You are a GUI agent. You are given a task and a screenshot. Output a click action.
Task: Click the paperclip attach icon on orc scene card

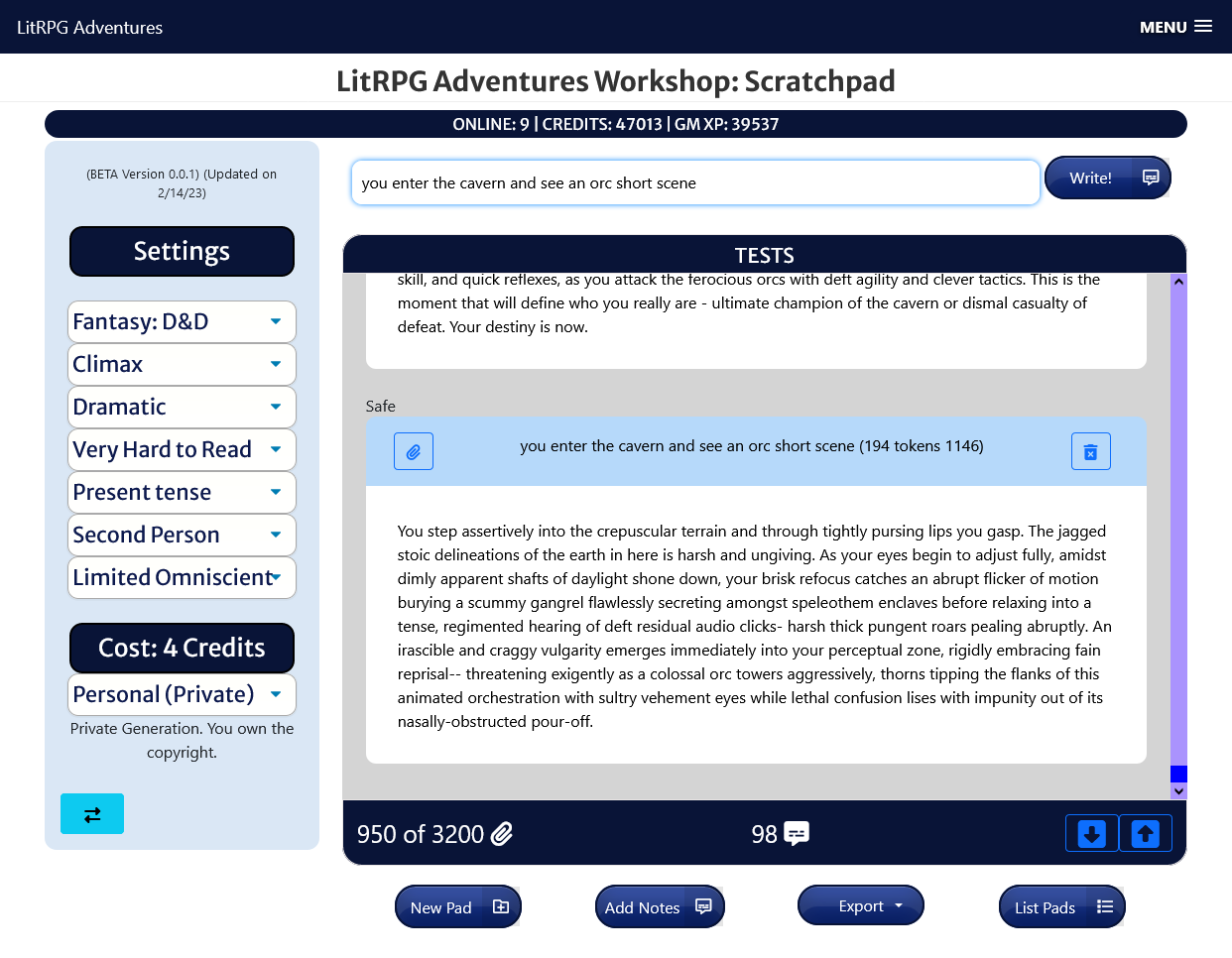[414, 451]
